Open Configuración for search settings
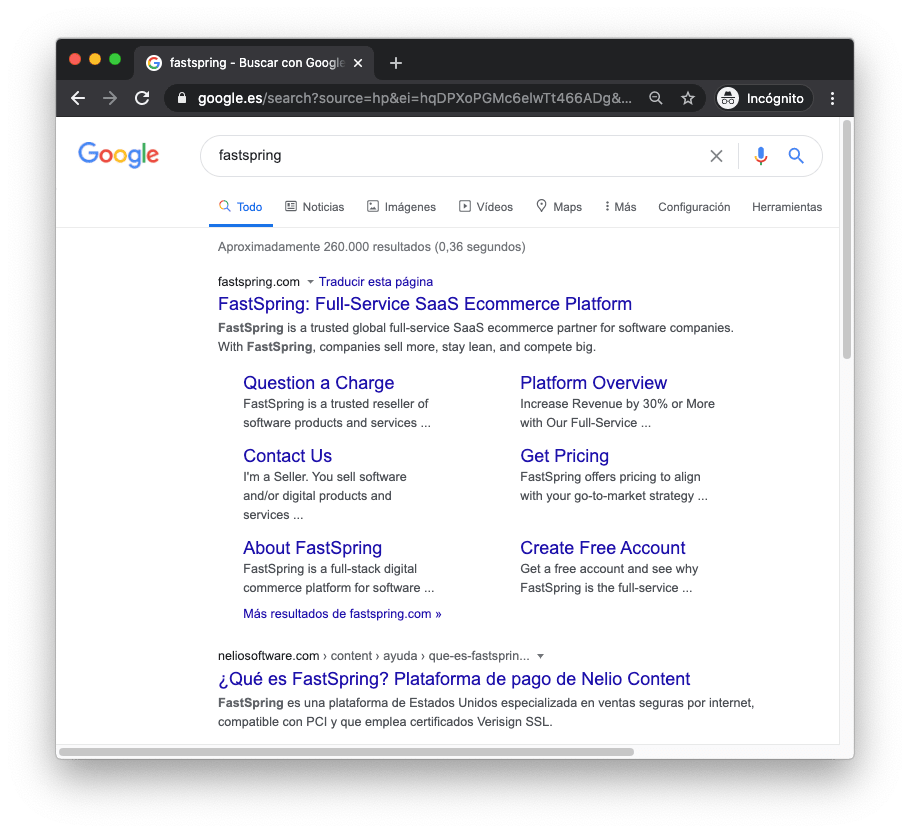 pyautogui.click(x=694, y=207)
